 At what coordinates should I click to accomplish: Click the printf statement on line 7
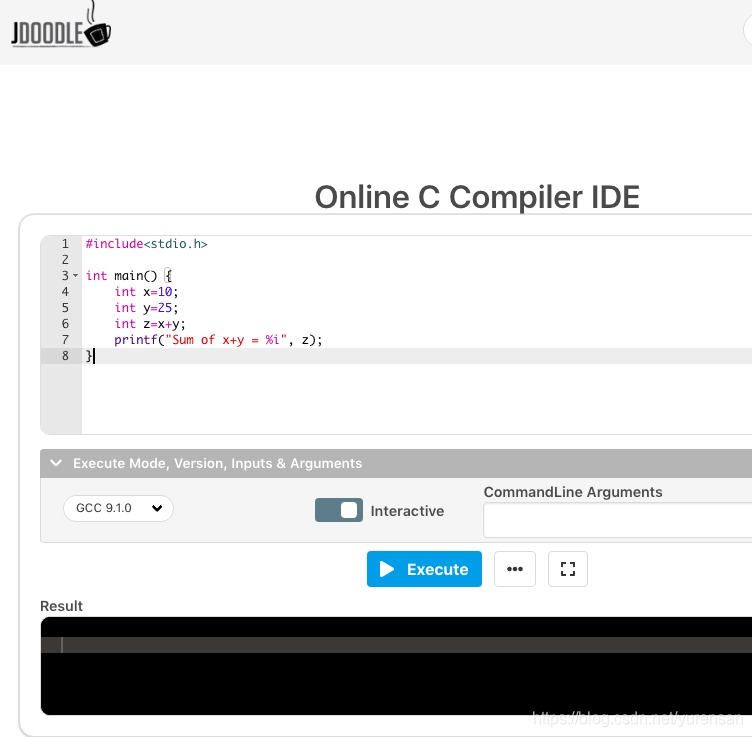[218, 340]
